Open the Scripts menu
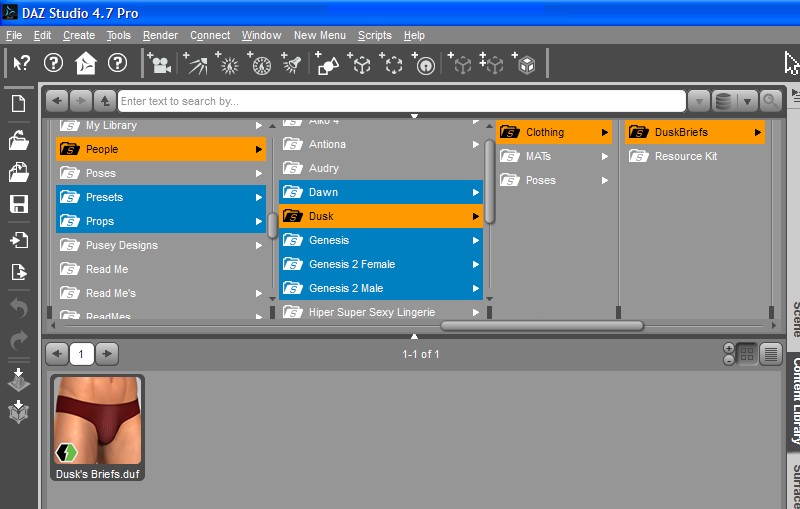800x509 pixels. tap(374, 35)
